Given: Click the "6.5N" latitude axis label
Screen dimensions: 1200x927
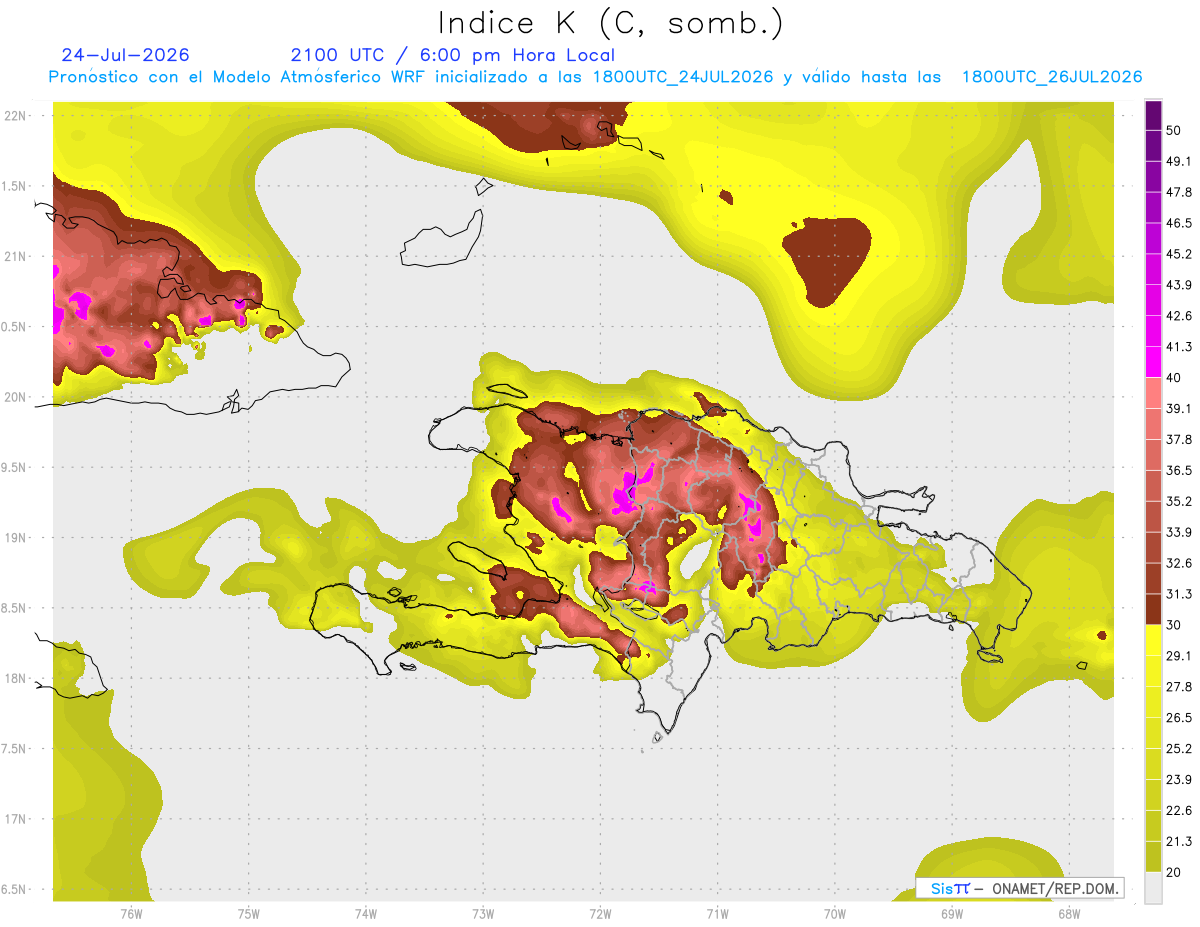Looking at the screenshot, I should point(14,889).
